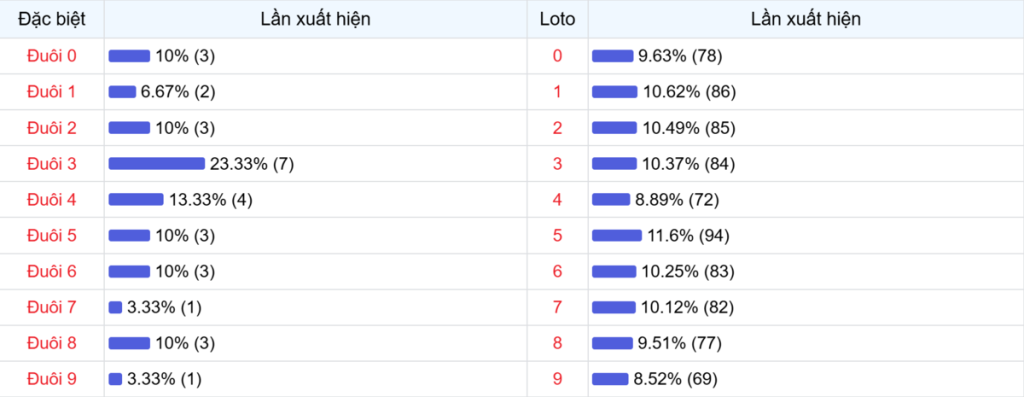The height and width of the screenshot is (397, 1024).
Task: Click the Đuôi 9 label
Action: (x=52, y=379)
